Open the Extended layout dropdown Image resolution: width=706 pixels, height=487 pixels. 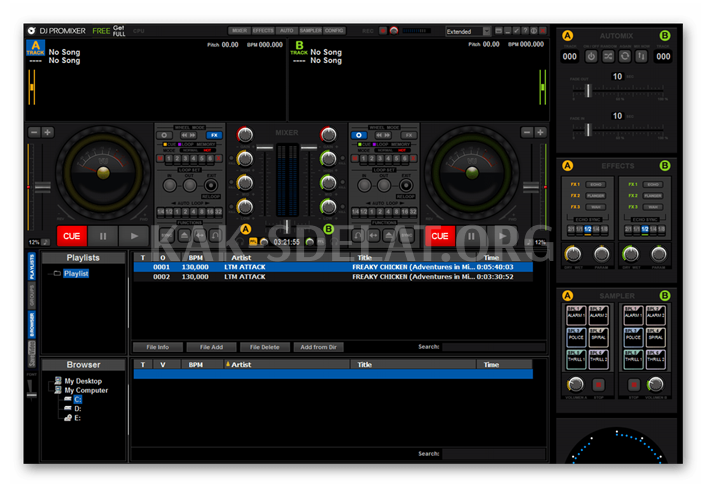click(487, 31)
